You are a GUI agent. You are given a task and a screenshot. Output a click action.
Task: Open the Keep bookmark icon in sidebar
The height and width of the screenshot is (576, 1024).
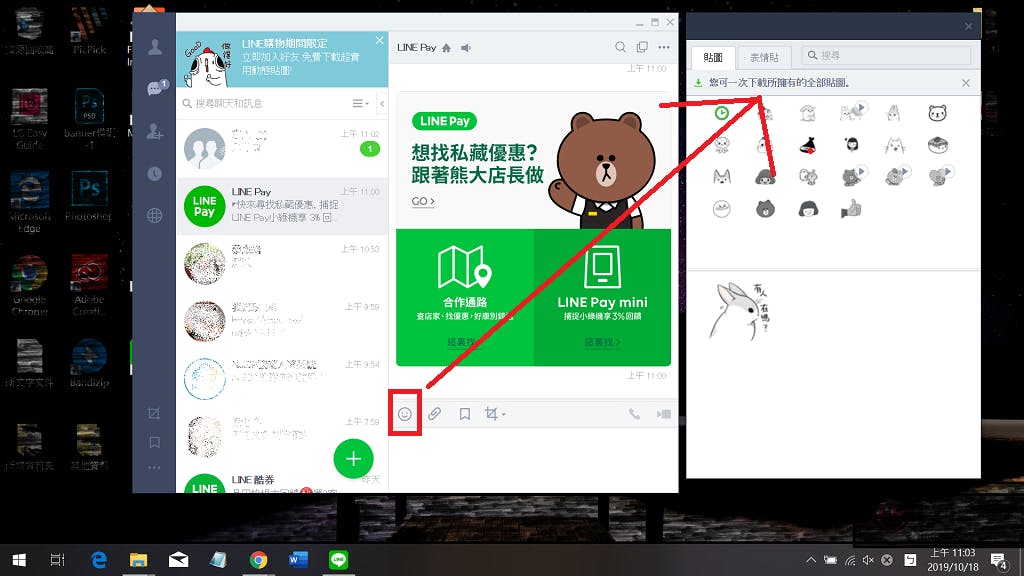[x=154, y=443]
